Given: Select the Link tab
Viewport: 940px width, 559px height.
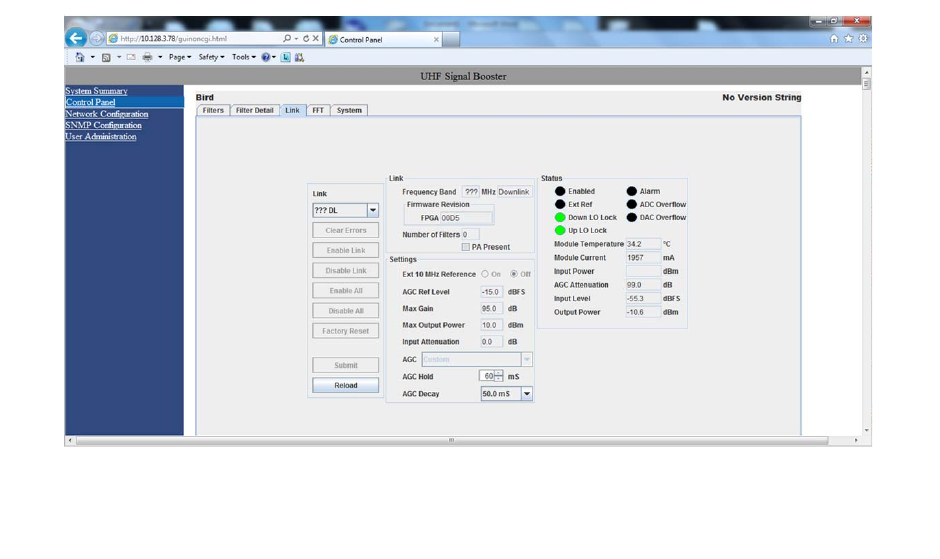Looking at the screenshot, I should [293, 110].
